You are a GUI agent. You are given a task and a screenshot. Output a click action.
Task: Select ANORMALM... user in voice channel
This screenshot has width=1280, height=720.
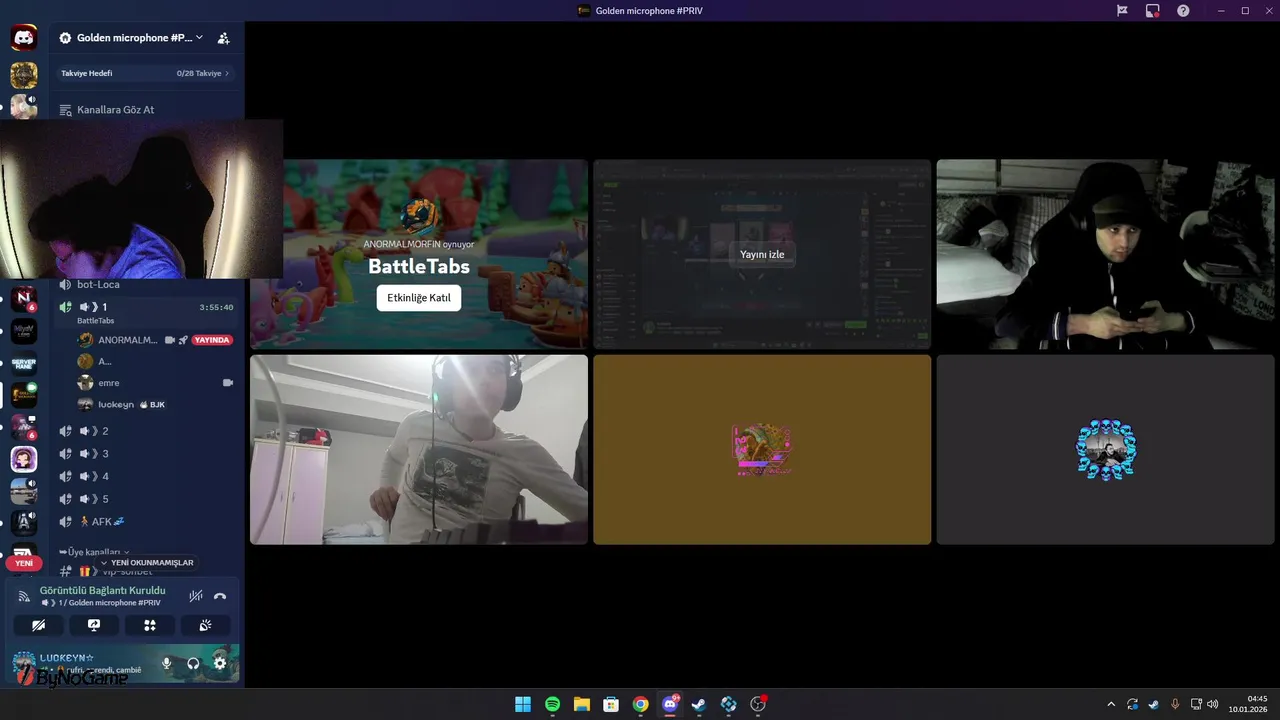[x=127, y=340]
